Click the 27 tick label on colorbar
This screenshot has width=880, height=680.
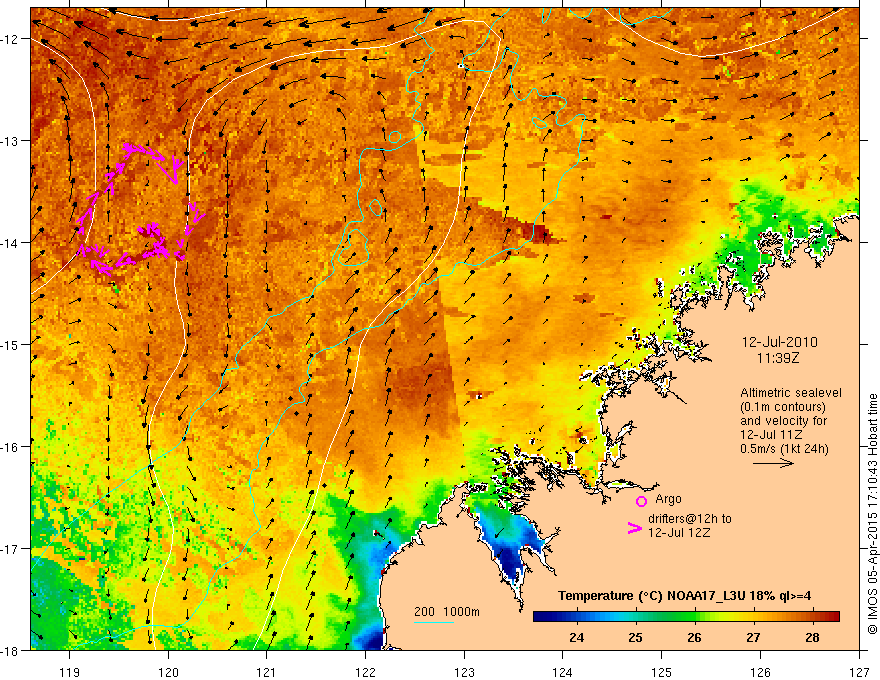[x=753, y=638]
